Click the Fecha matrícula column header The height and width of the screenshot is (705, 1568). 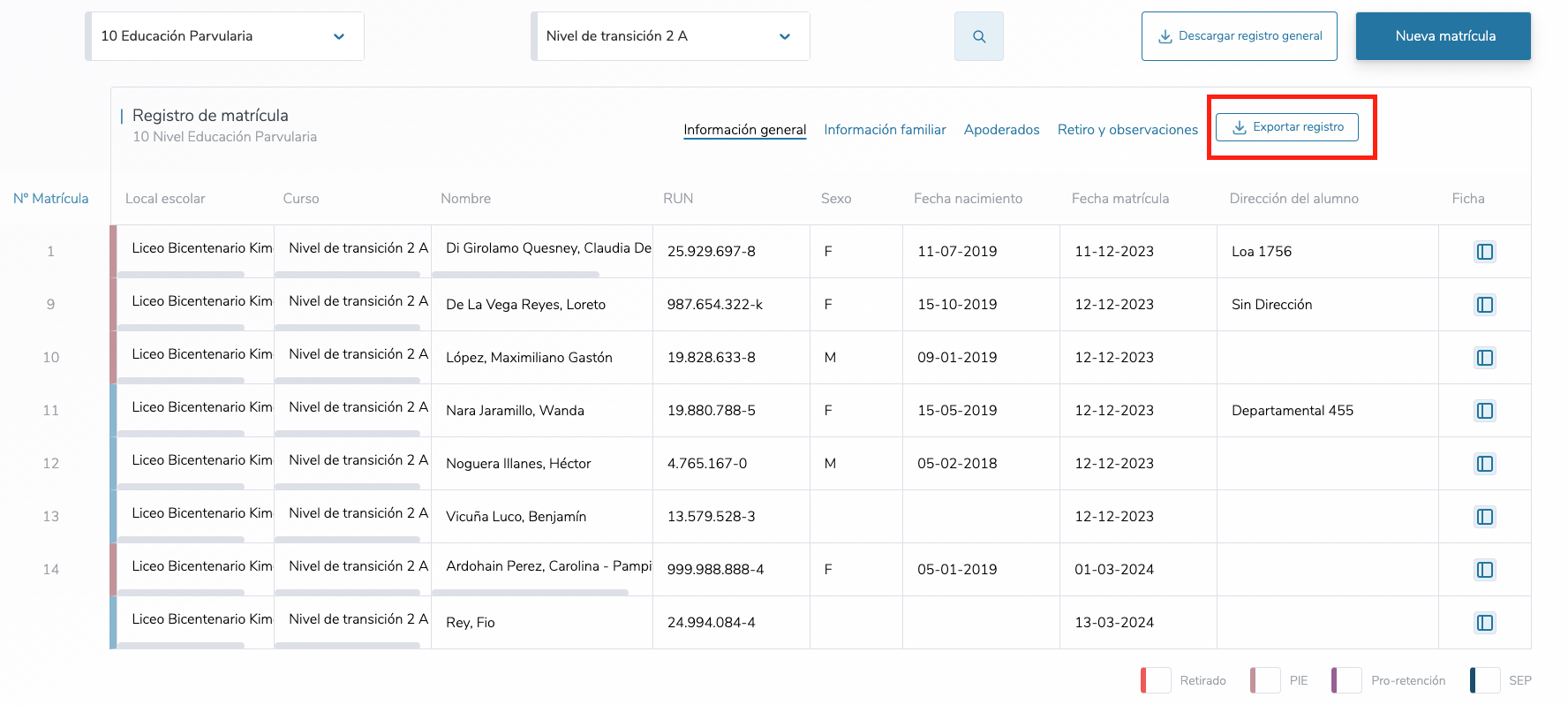coord(1120,199)
